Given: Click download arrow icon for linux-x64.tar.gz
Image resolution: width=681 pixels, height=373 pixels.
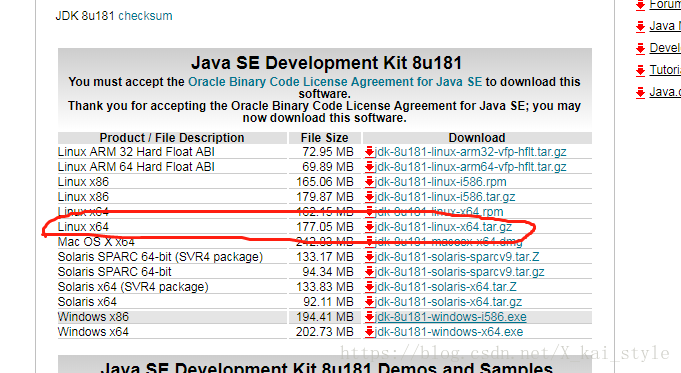Looking at the screenshot, I should [370, 227].
